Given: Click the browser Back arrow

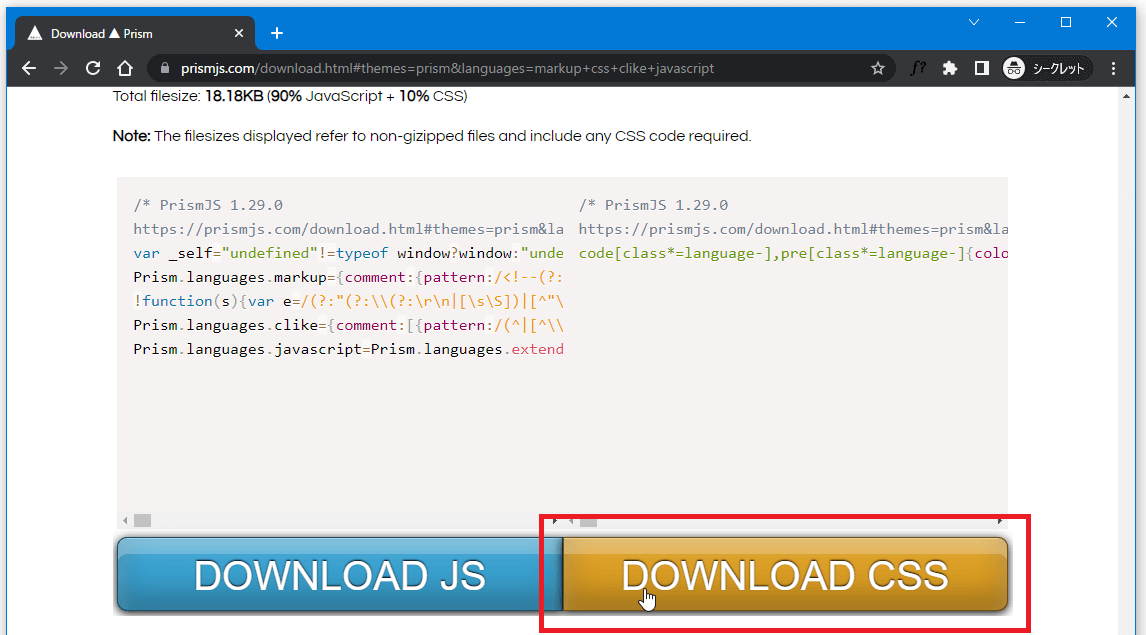Looking at the screenshot, I should click(x=29, y=68).
